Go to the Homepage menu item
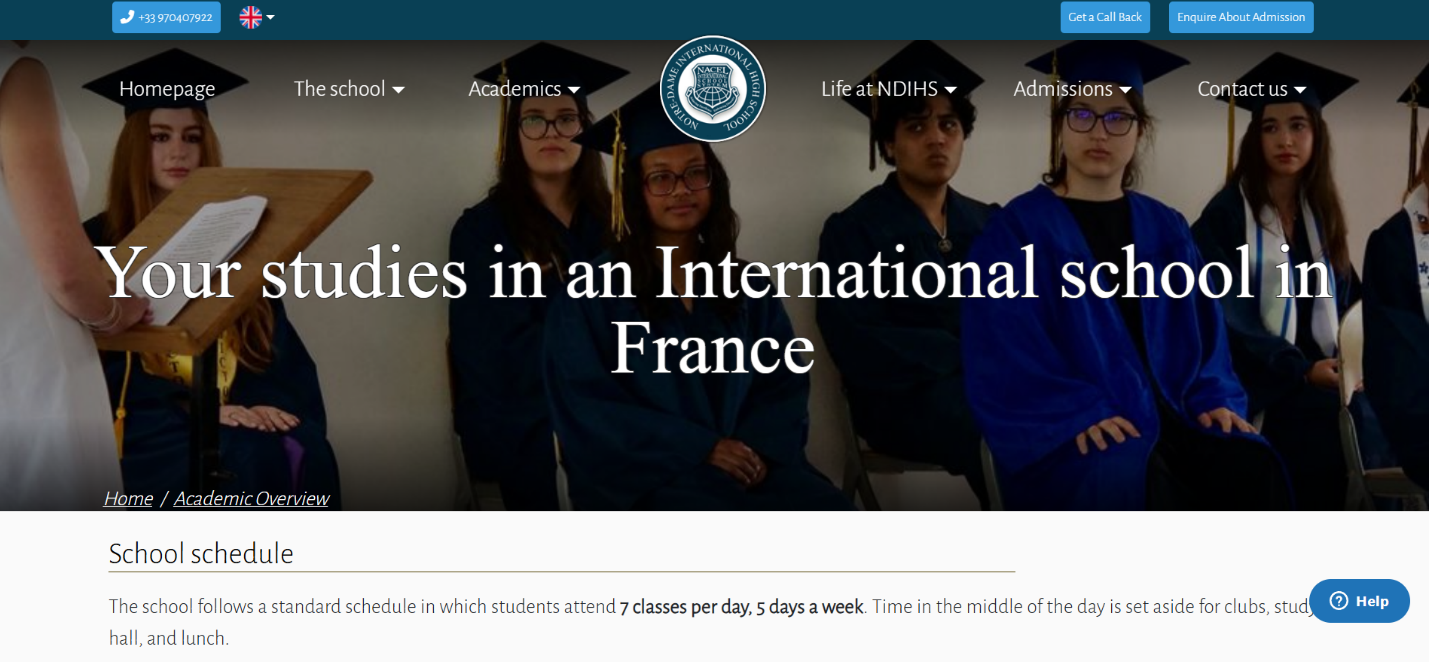The image size is (1429, 662). (167, 89)
